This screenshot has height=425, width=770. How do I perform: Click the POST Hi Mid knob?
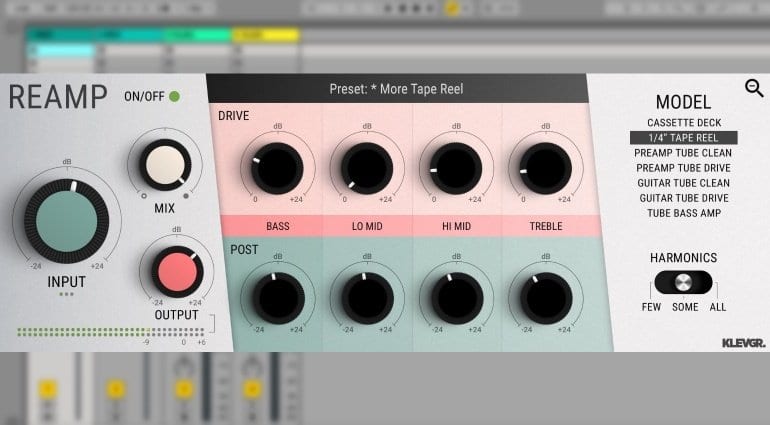coord(457,298)
